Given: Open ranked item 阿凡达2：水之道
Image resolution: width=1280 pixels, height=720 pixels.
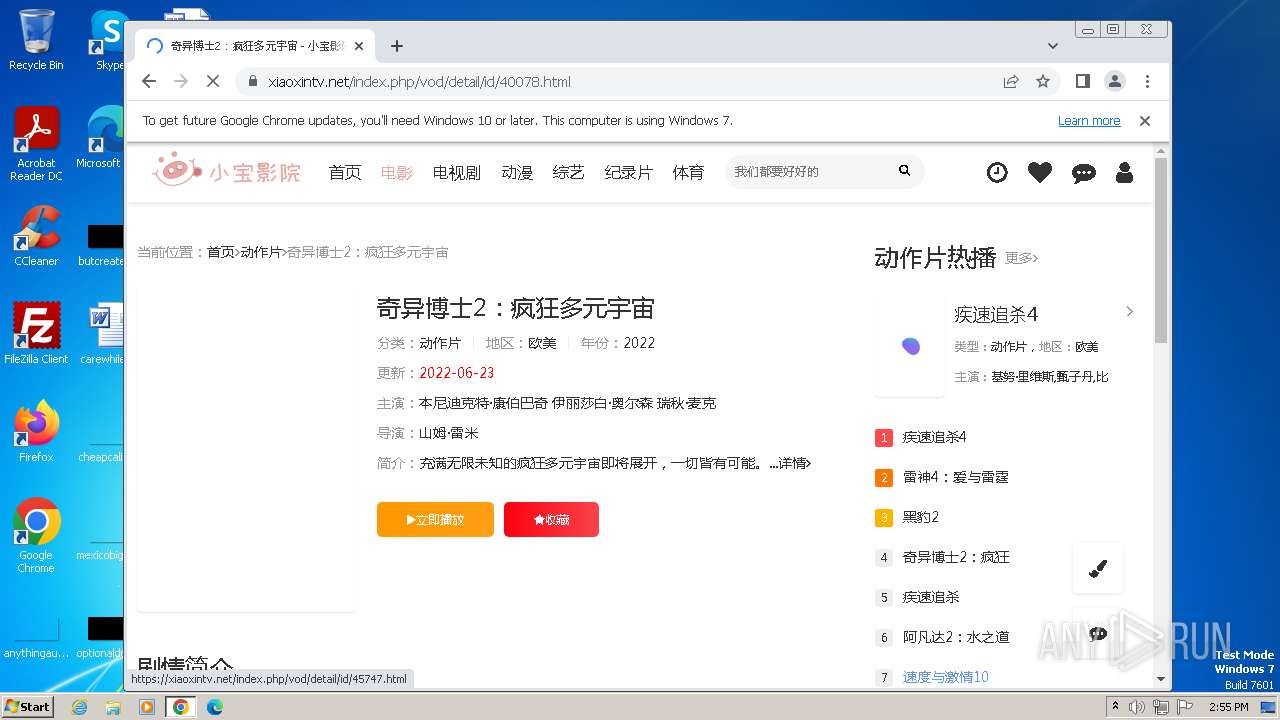Looking at the screenshot, I should tap(955, 637).
